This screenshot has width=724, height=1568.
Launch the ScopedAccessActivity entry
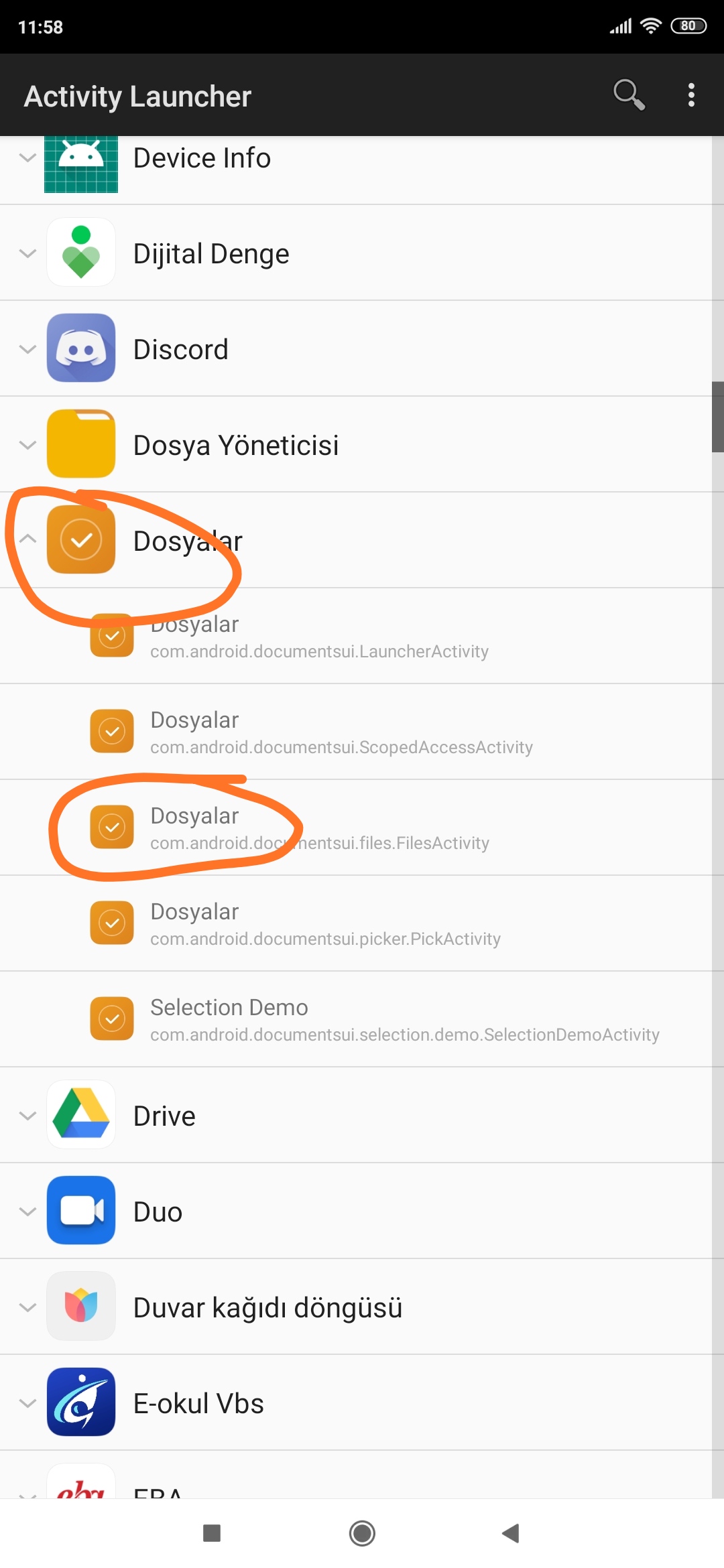point(341,732)
